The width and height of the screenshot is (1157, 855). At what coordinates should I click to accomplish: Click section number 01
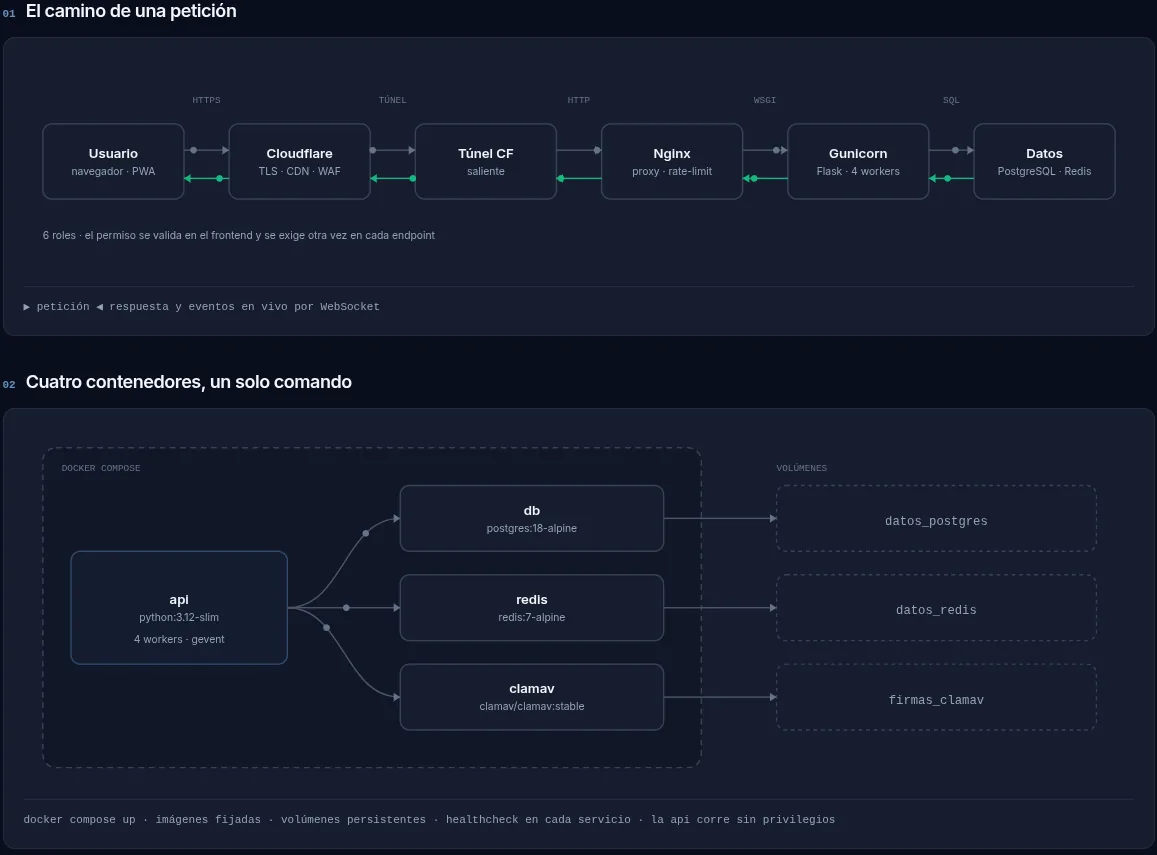coord(9,13)
